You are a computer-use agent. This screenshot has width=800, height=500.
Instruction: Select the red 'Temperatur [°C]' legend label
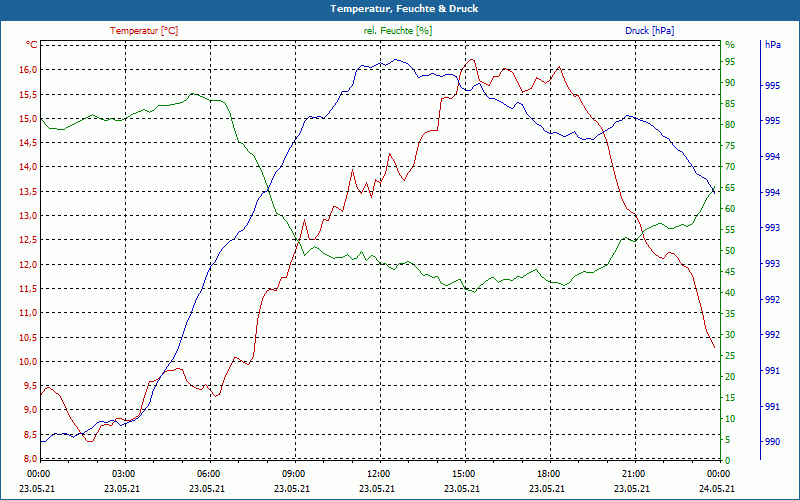[144, 31]
